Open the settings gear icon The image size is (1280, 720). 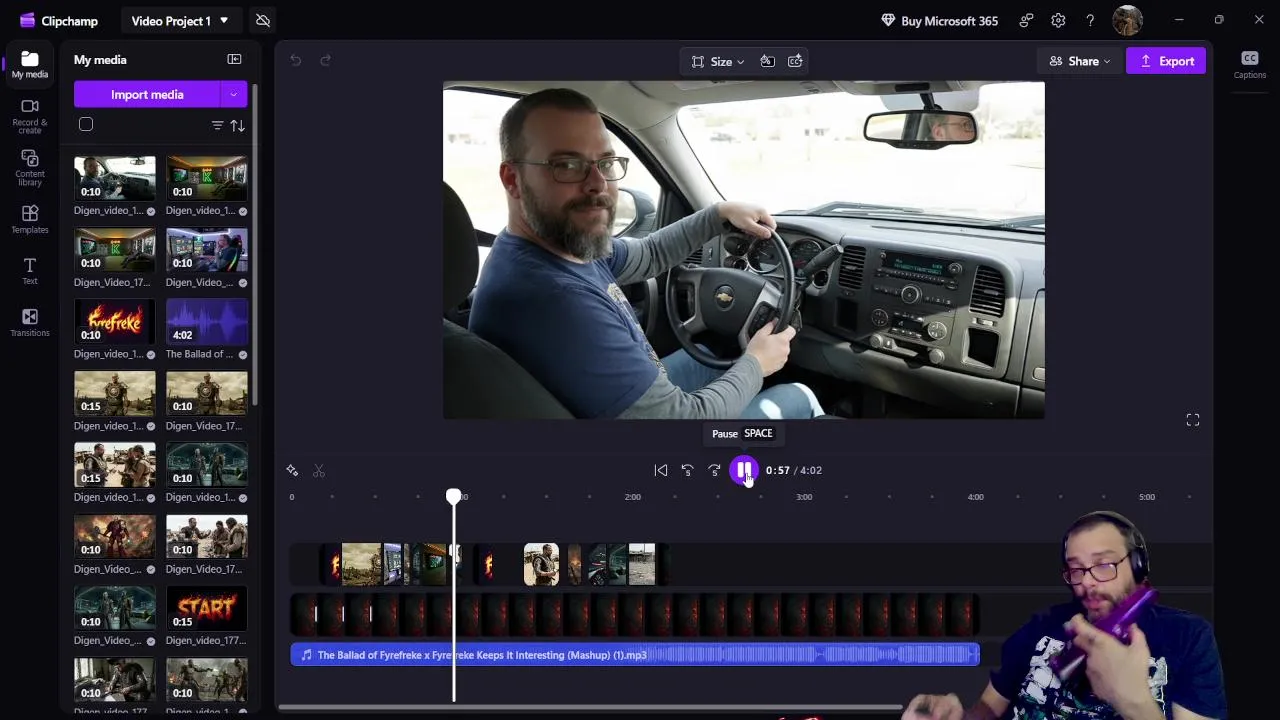(x=1058, y=20)
